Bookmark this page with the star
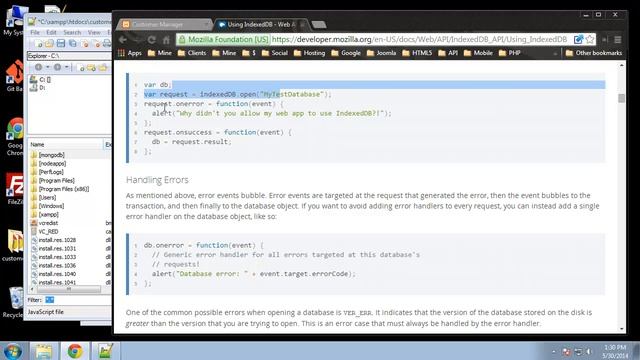The width and height of the screenshot is (640, 360). coord(590,39)
